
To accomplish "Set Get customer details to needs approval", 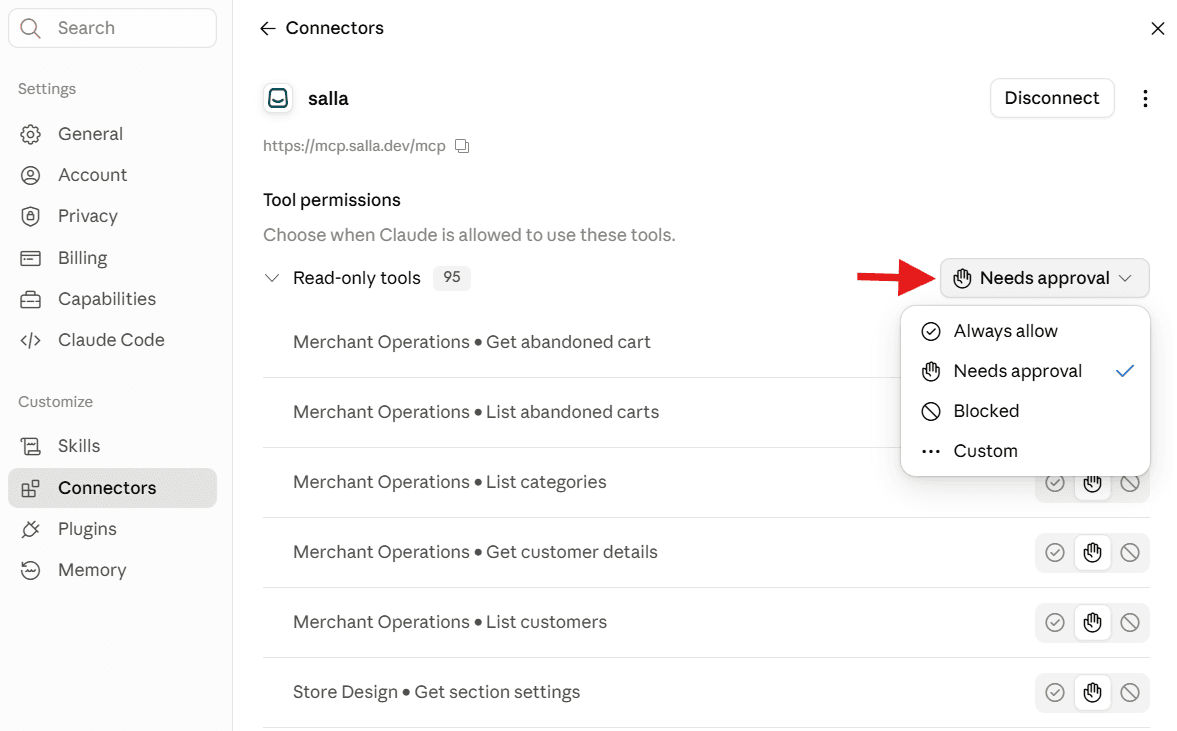I will pos(1092,552).
